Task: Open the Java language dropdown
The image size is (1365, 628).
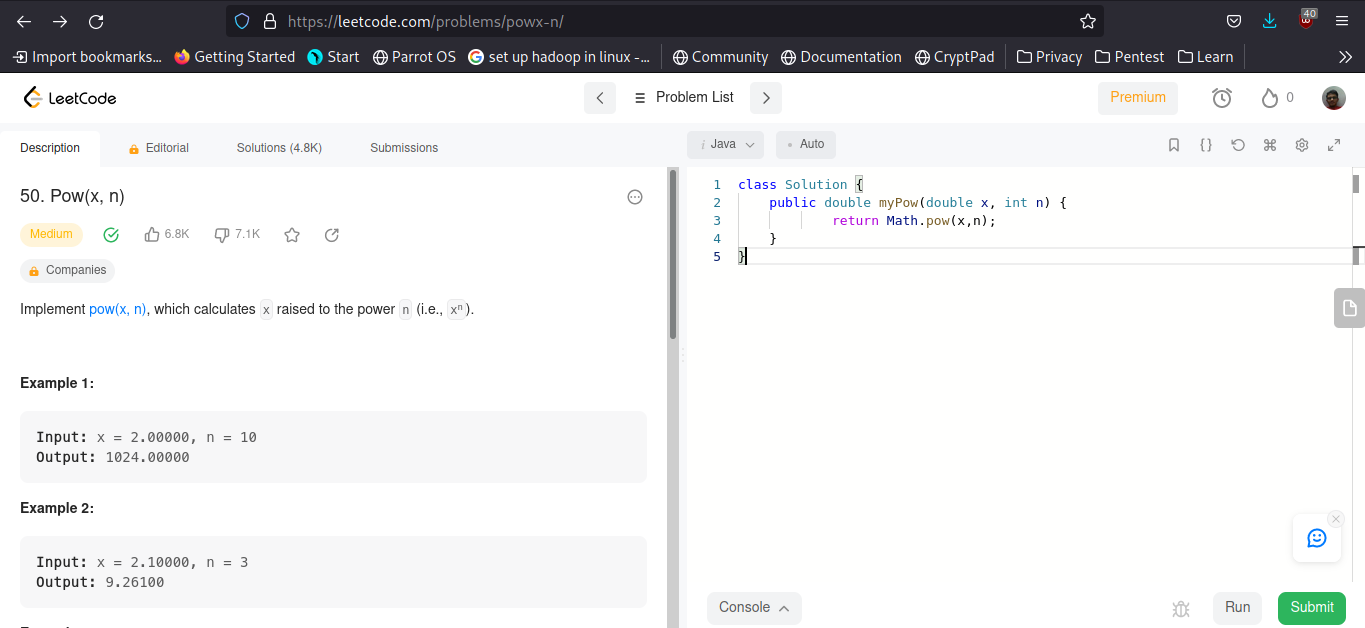Action: 725,145
